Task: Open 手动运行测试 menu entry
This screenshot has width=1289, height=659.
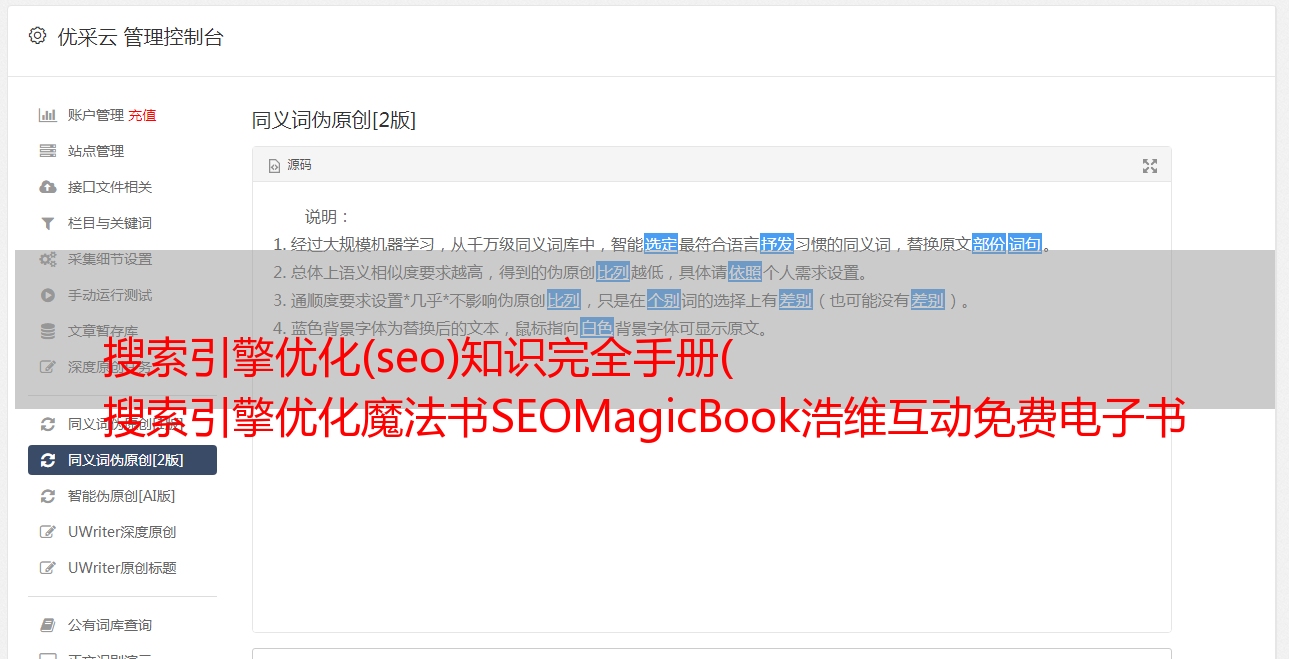Action: click(x=110, y=295)
